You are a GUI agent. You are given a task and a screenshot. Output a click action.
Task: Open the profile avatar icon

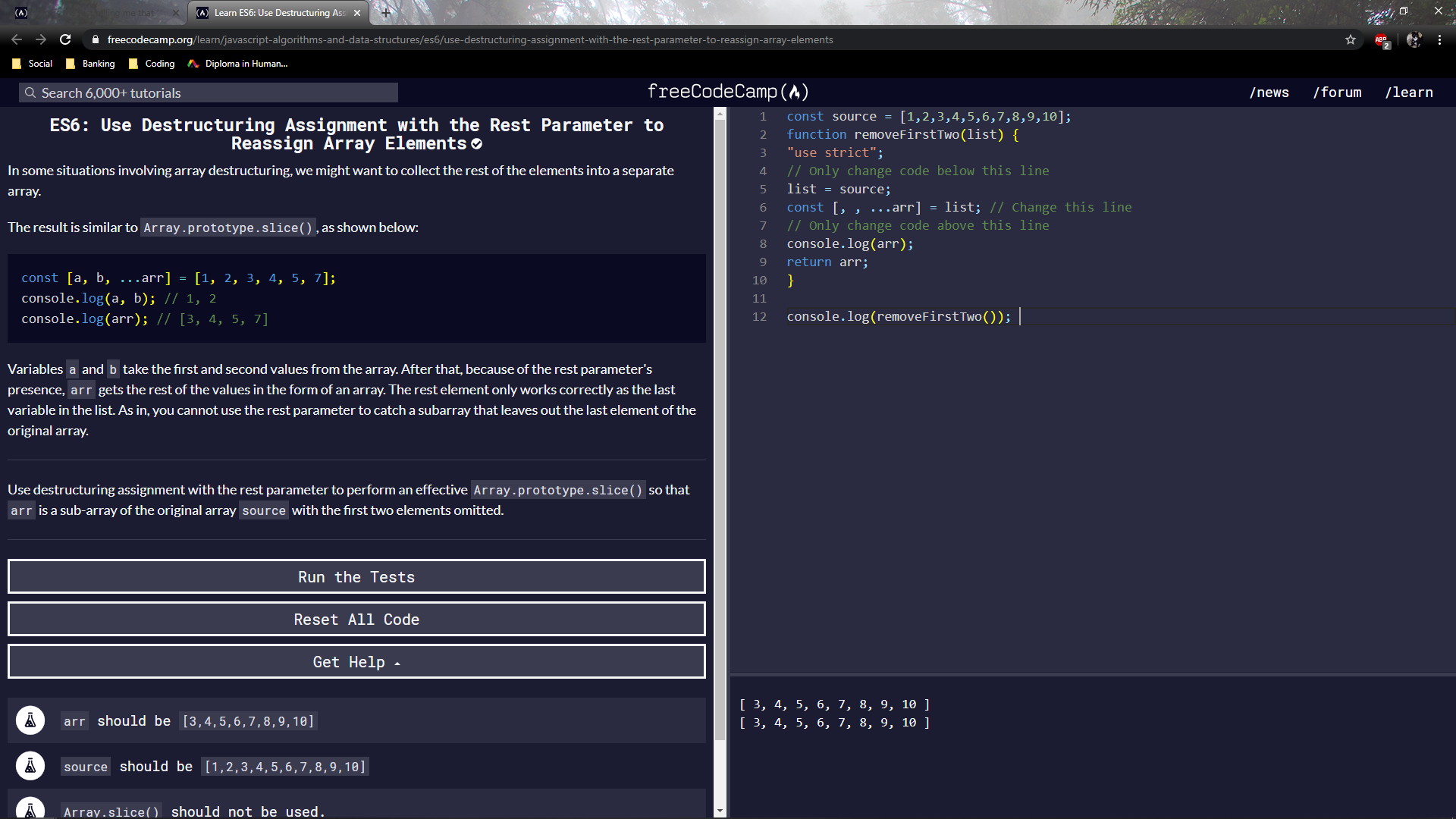click(1414, 39)
